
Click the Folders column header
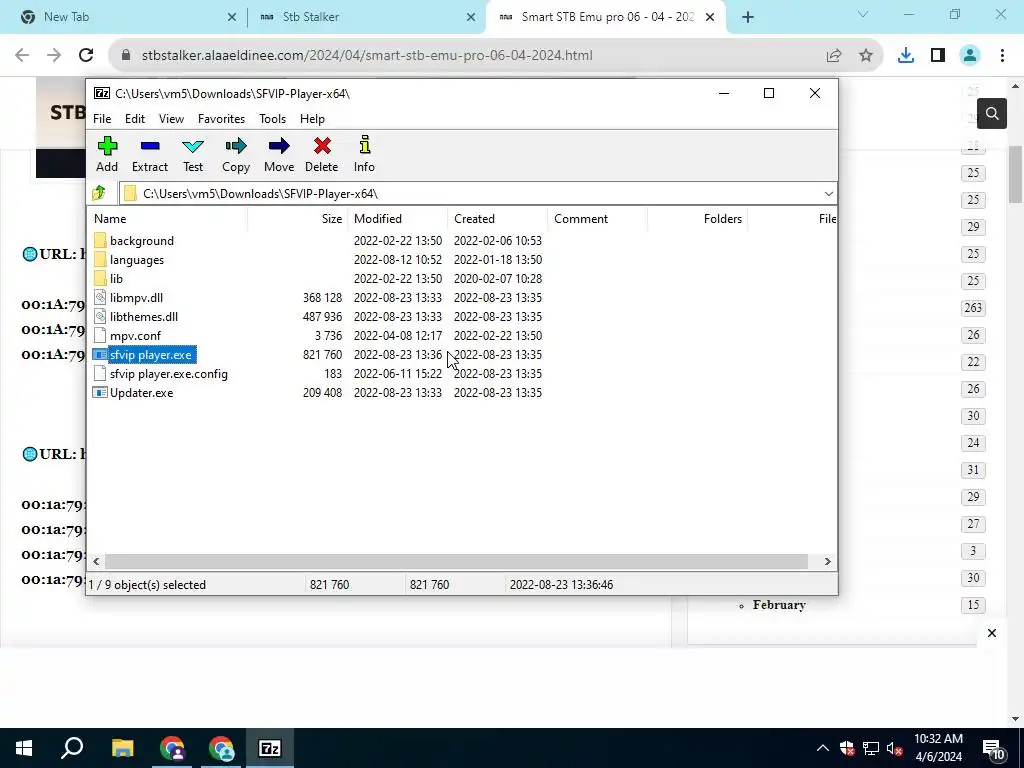(x=697, y=219)
